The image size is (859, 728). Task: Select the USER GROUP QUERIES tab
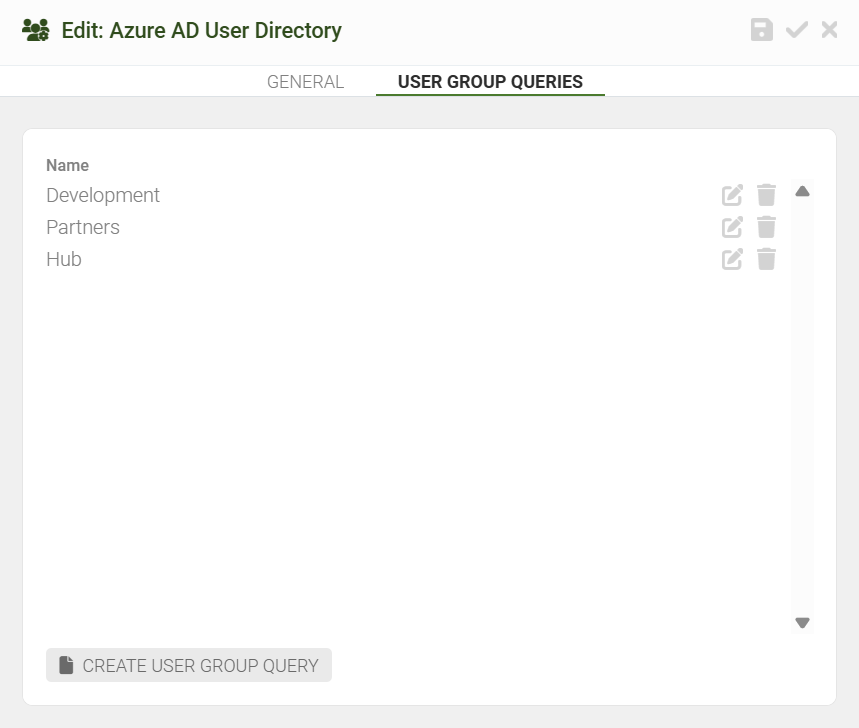490,82
